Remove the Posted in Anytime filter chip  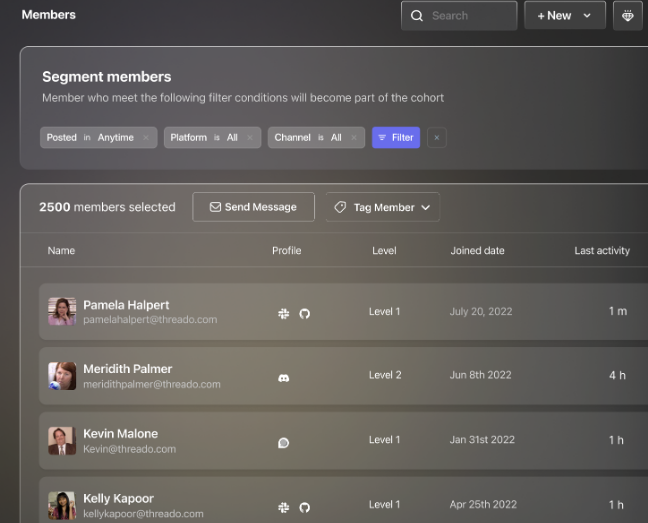146,138
